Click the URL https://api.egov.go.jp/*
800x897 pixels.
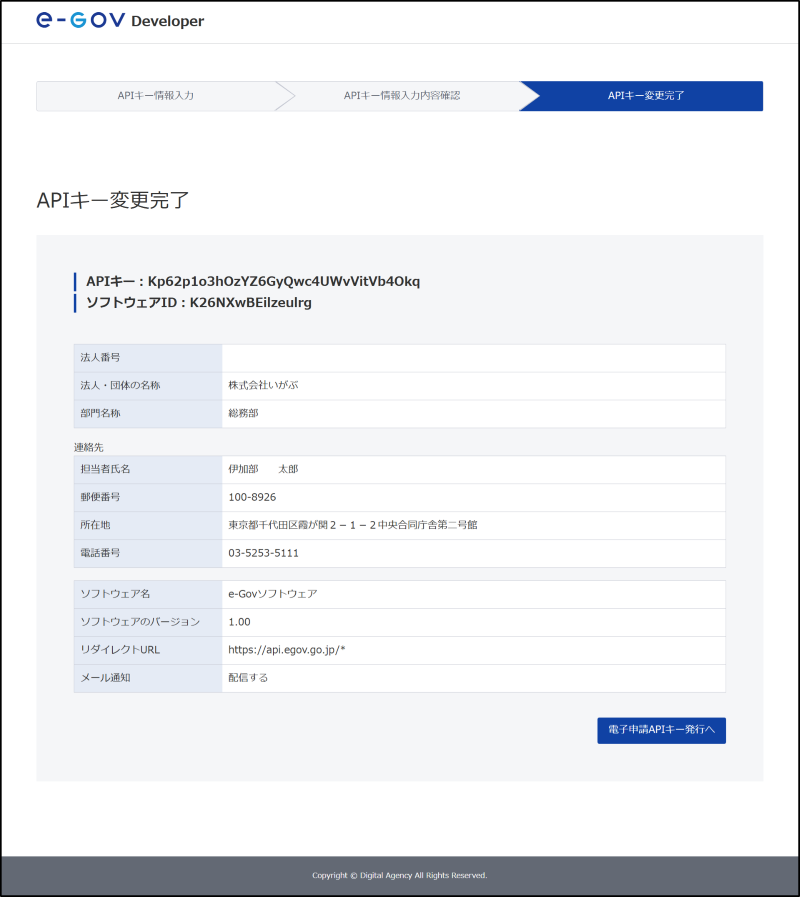[x=287, y=650]
